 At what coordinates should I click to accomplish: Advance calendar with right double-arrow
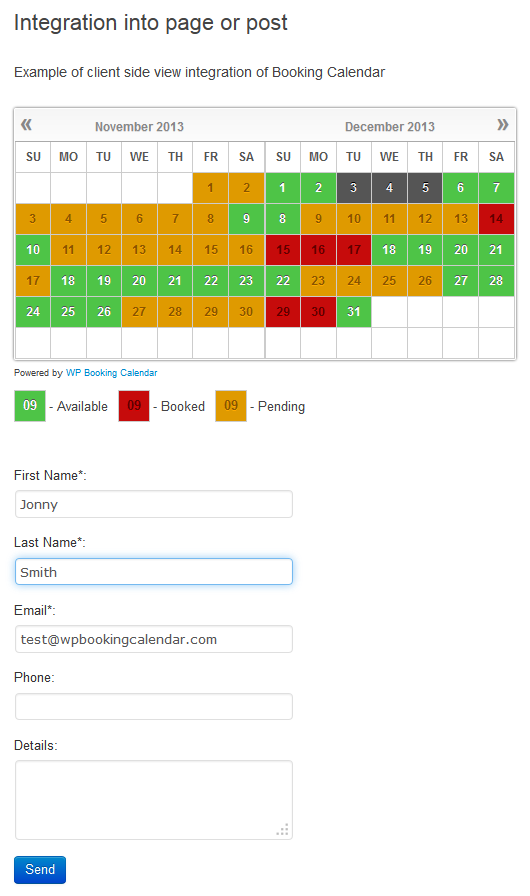coord(503,125)
